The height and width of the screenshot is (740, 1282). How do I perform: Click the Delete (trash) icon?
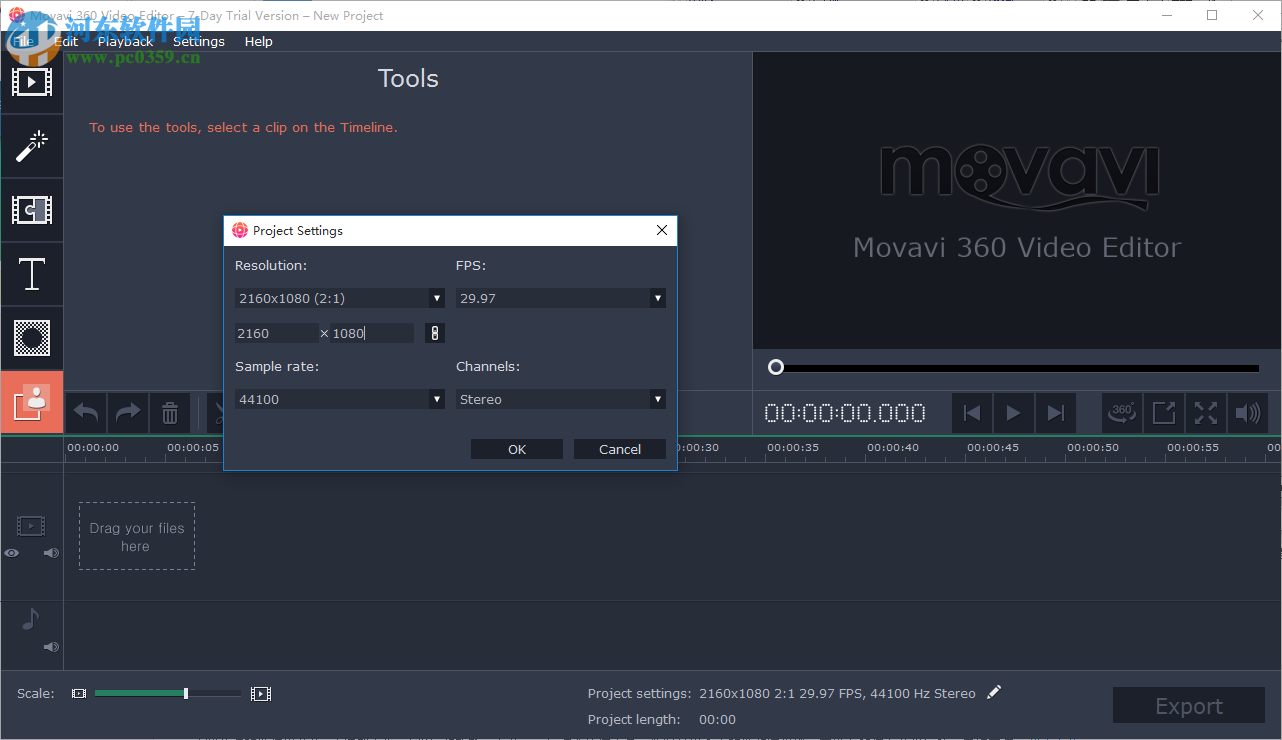point(170,412)
